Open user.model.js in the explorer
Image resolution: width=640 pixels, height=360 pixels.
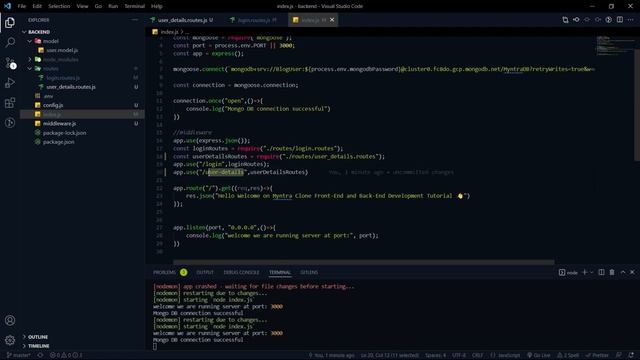(x=62, y=50)
